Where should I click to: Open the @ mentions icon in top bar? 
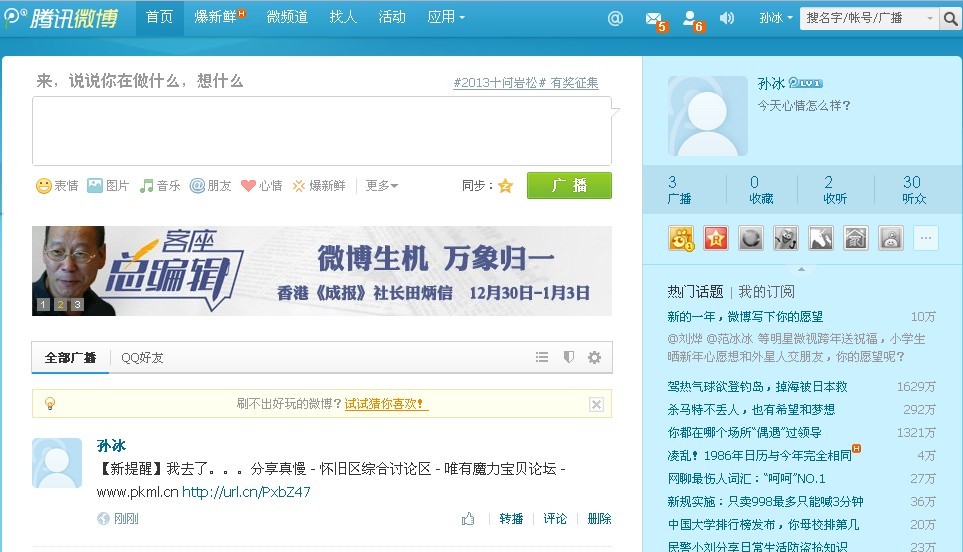point(615,18)
